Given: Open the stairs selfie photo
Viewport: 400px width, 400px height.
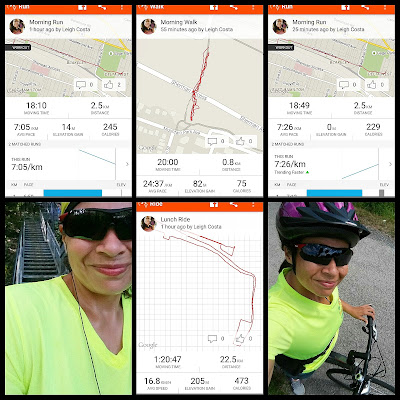Looking at the screenshot, I should click(68, 298).
